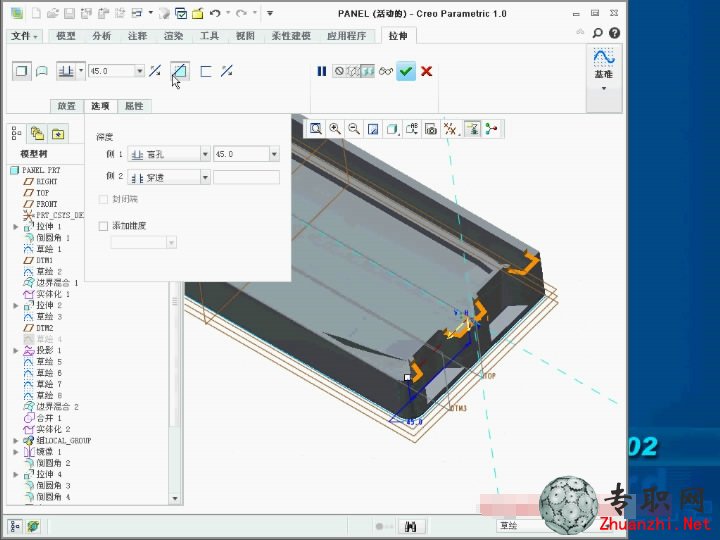Viewport: 720px width, 540px height.
Task: Select extrude as surface icon
Action: coord(42,71)
